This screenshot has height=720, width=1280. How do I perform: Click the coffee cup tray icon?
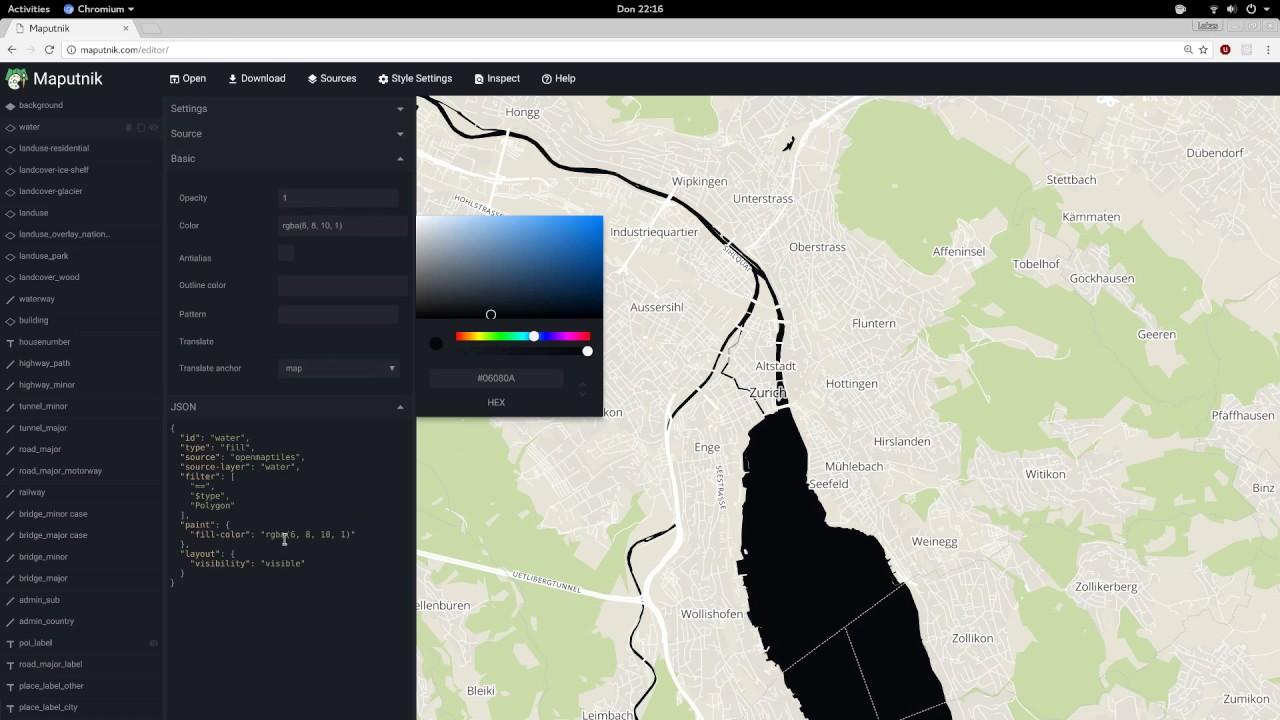click(1180, 9)
